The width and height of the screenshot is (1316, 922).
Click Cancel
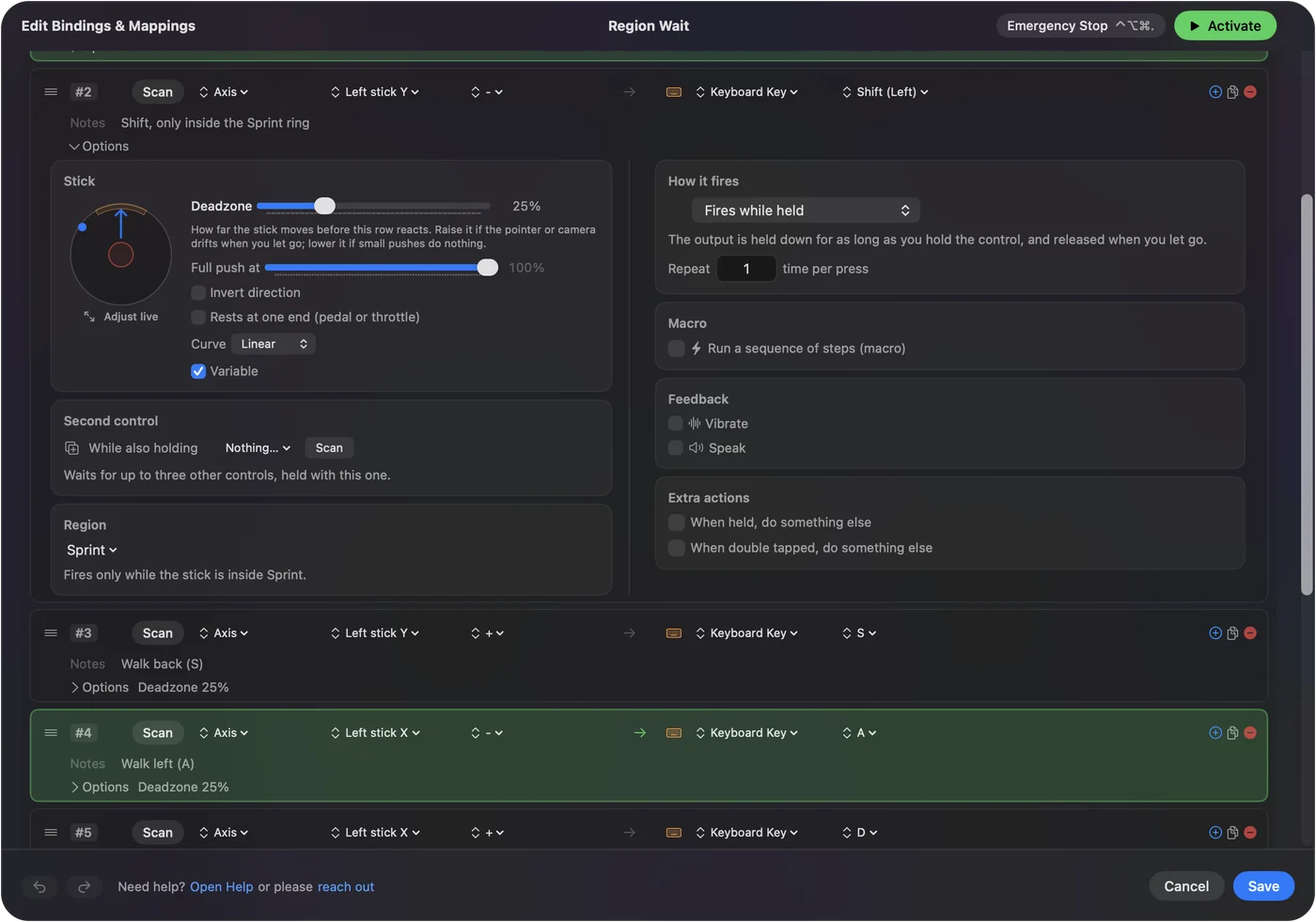tap(1186, 886)
